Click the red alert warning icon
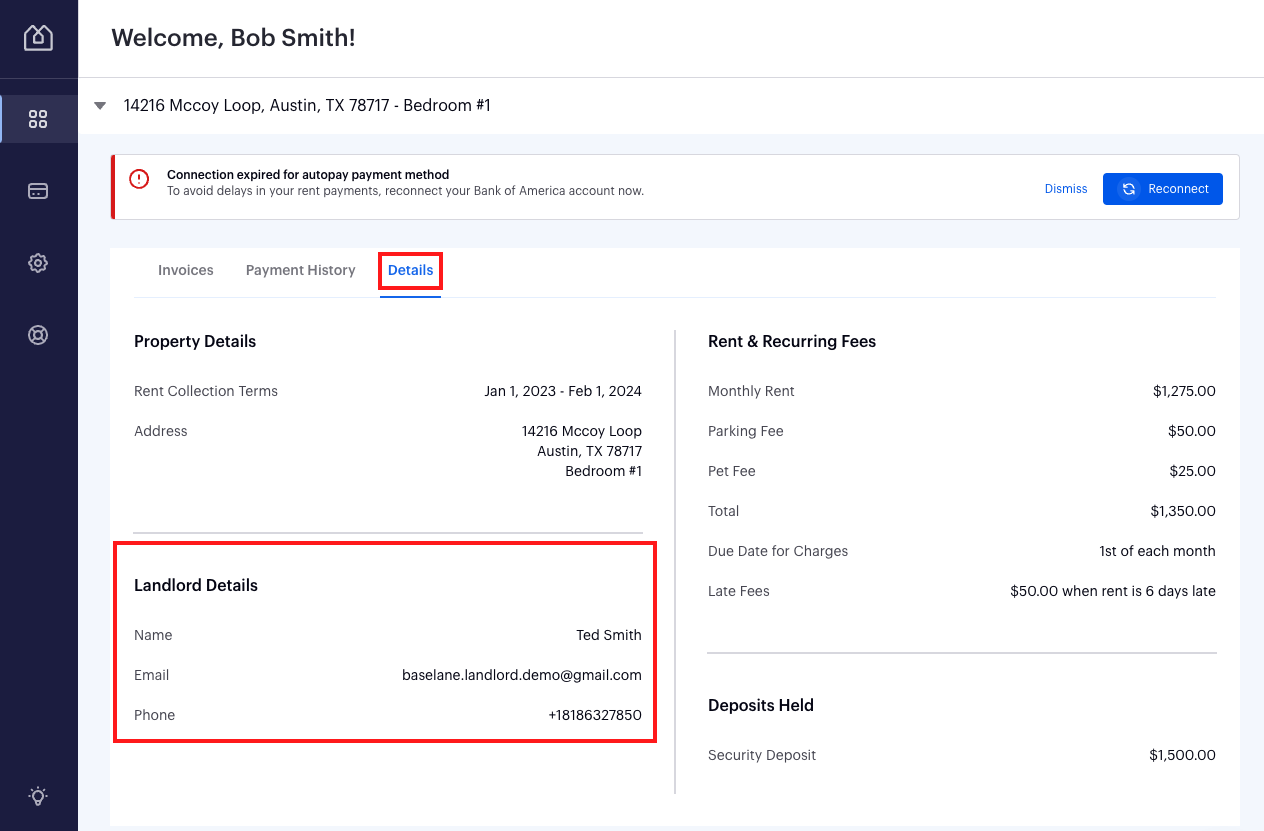The height and width of the screenshot is (831, 1264). coord(139,179)
